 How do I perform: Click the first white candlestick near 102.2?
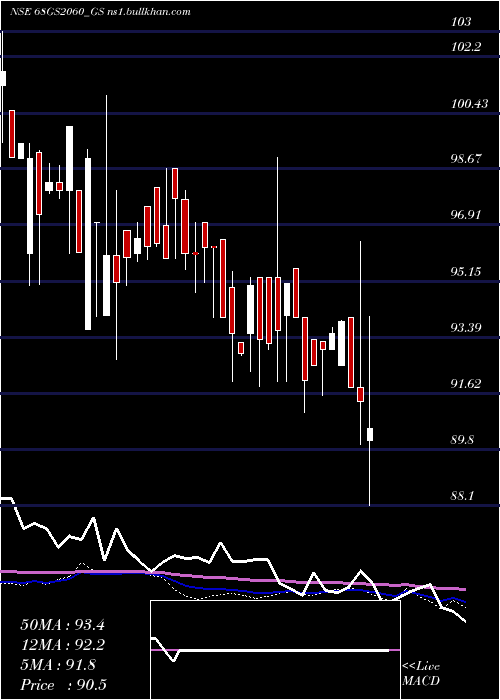3,78
